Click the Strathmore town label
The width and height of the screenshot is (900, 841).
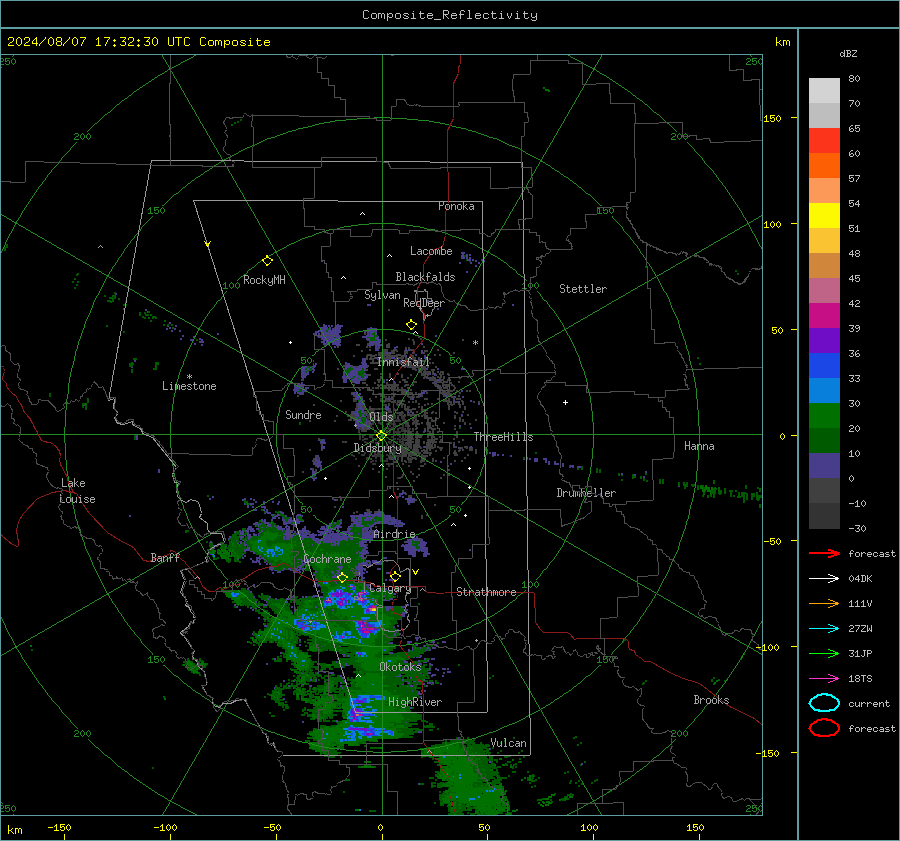coord(486,592)
